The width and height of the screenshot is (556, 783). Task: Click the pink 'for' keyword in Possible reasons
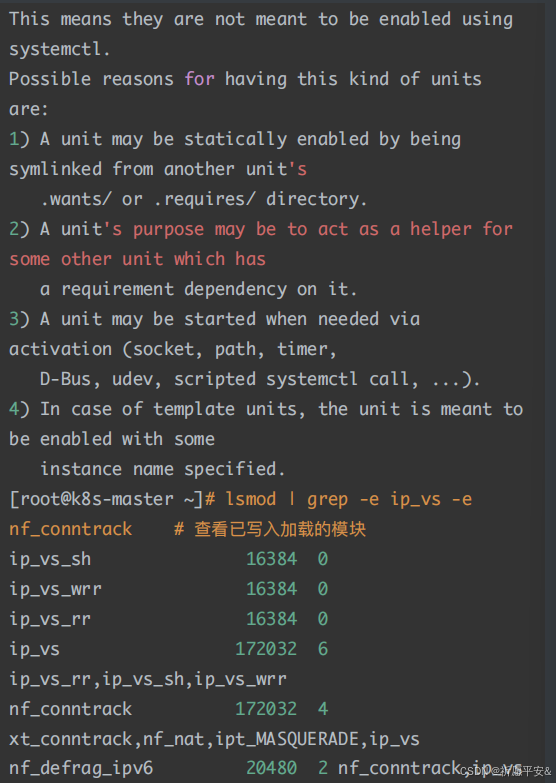pos(199,79)
